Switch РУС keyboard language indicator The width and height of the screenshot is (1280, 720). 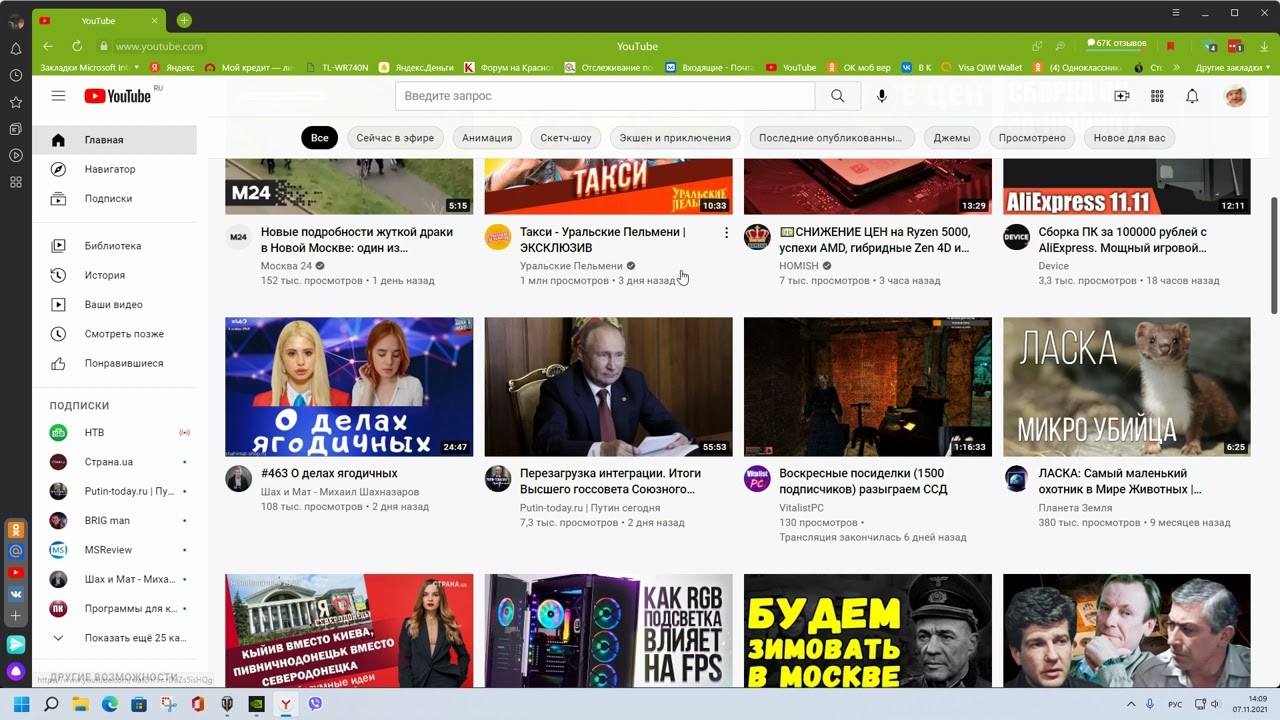pyautogui.click(x=1176, y=704)
